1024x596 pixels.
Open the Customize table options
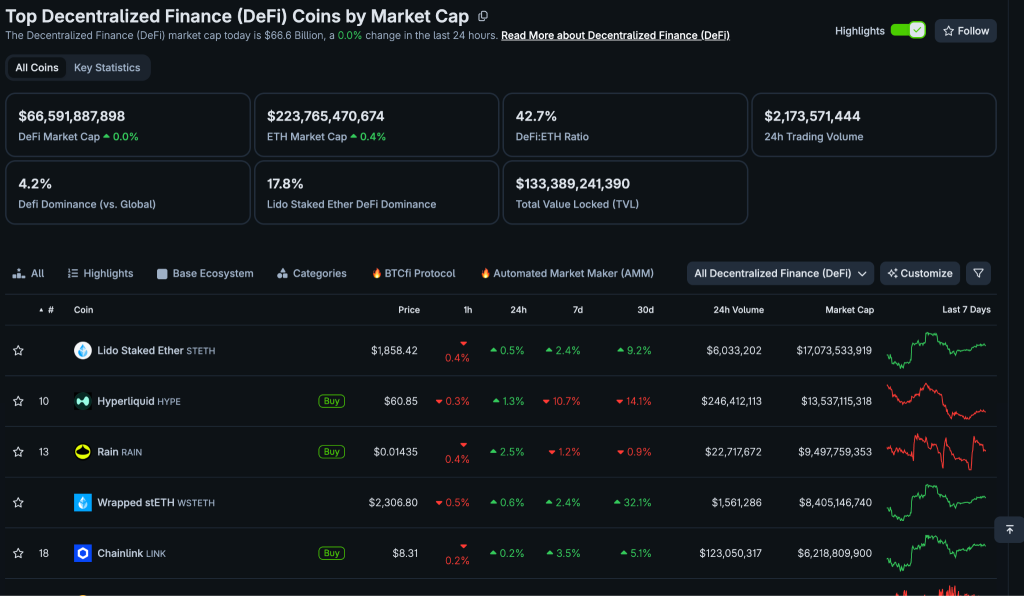click(920, 274)
